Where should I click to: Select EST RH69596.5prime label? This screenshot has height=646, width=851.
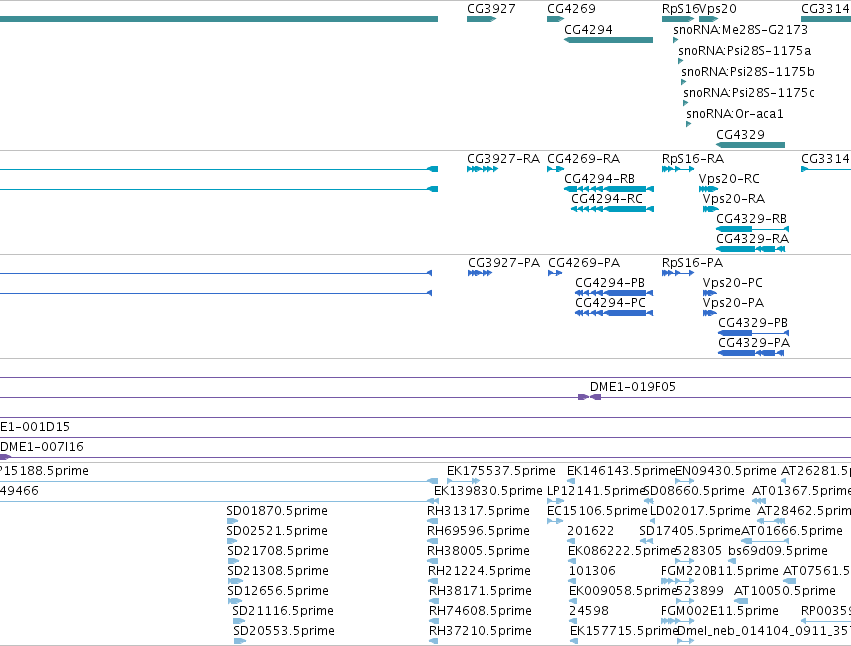click(478, 531)
